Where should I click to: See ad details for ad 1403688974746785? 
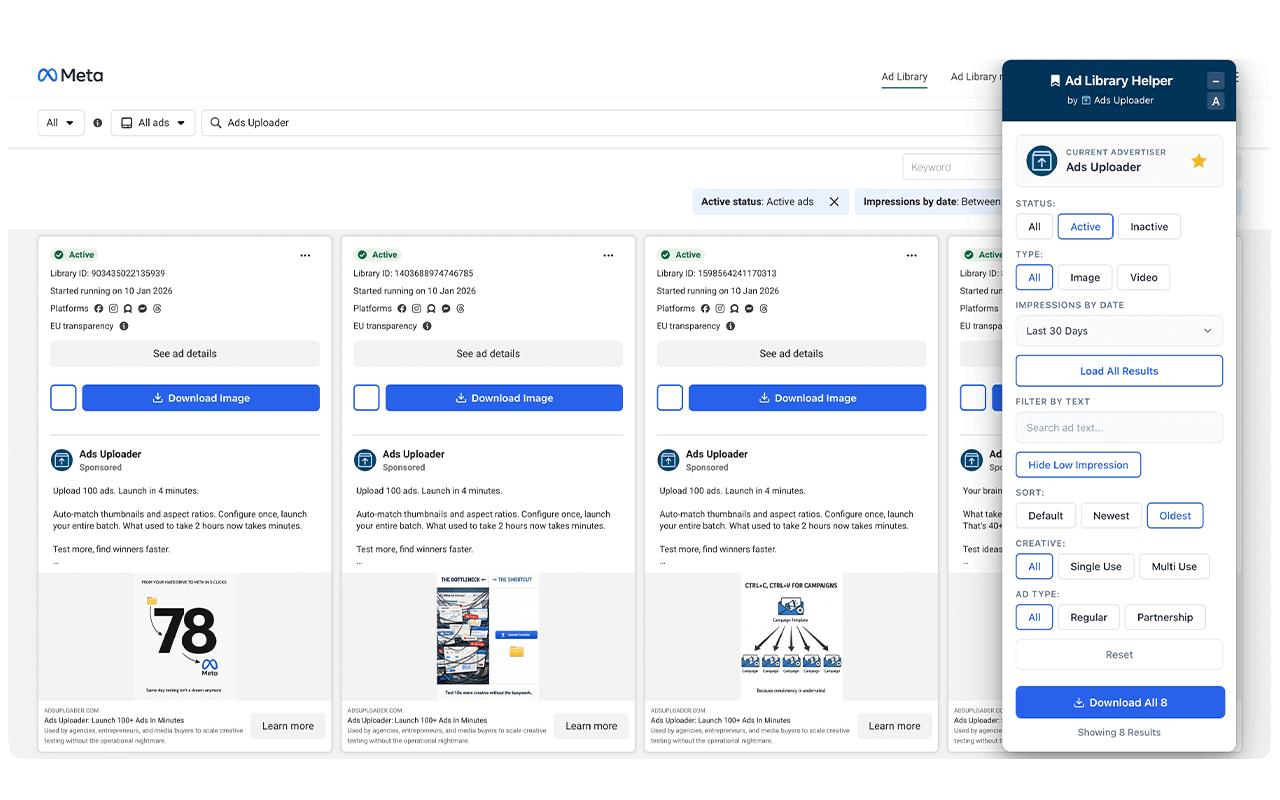click(x=488, y=354)
